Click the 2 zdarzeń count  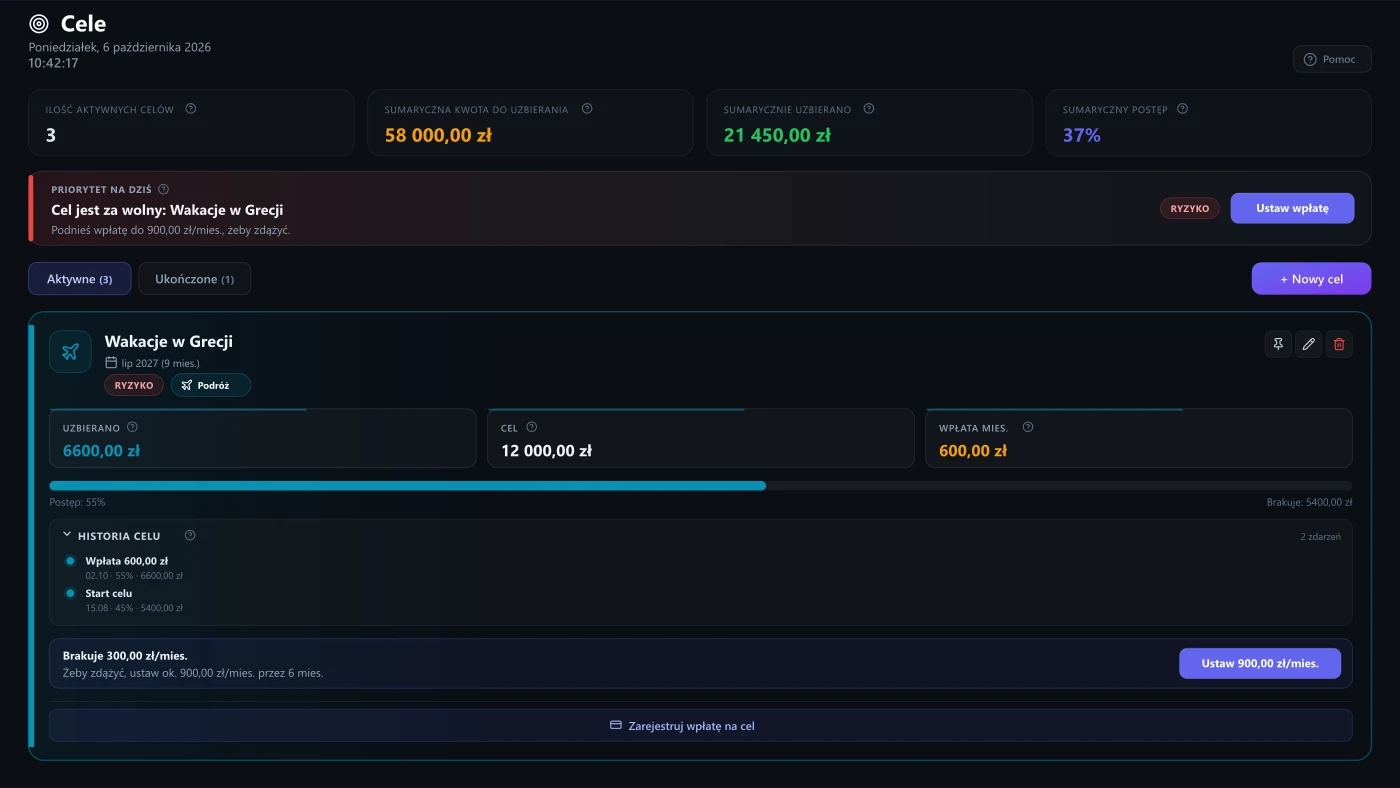(1320, 536)
